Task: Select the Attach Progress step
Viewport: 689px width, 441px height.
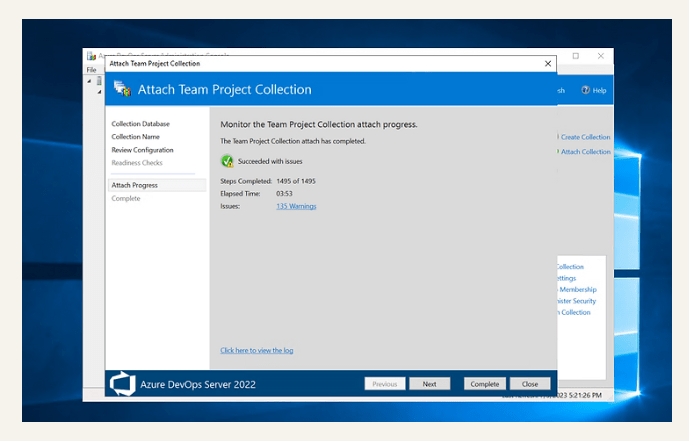Action: point(156,185)
